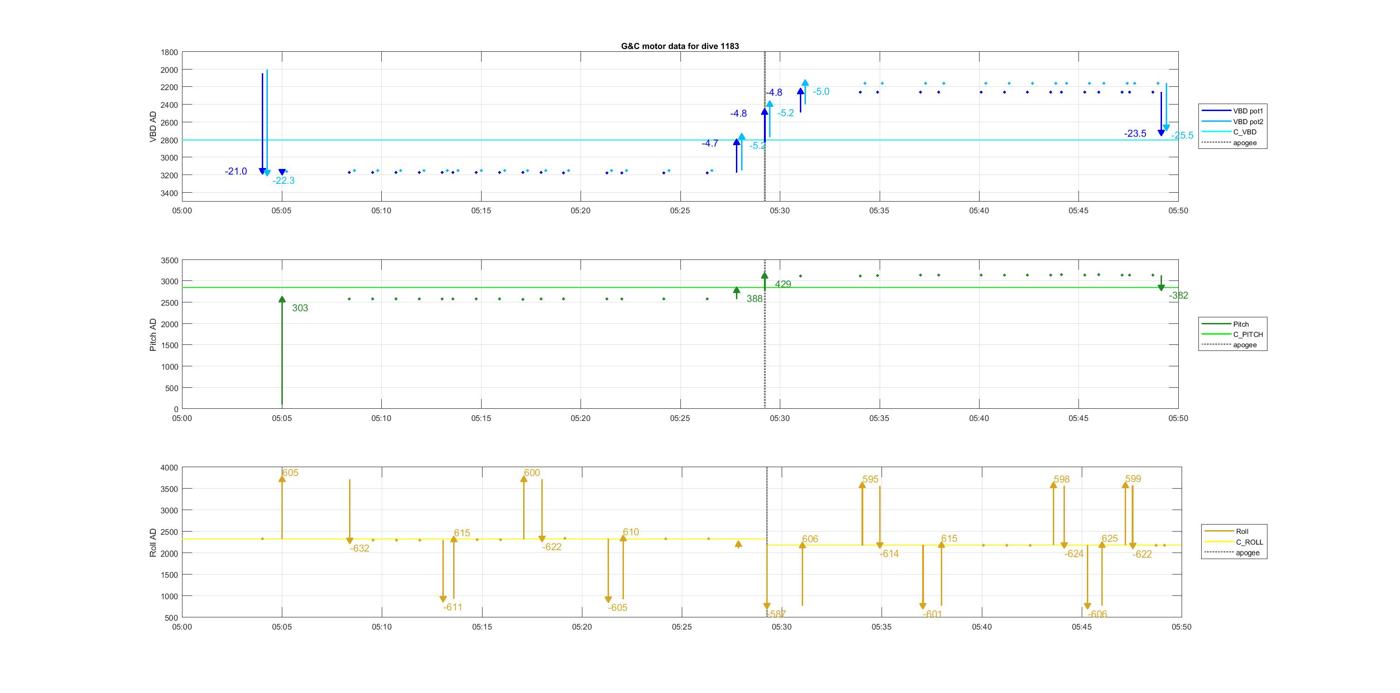Click the '388' pitch data label
Screen dimensions: 1400x693
tap(754, 299)
